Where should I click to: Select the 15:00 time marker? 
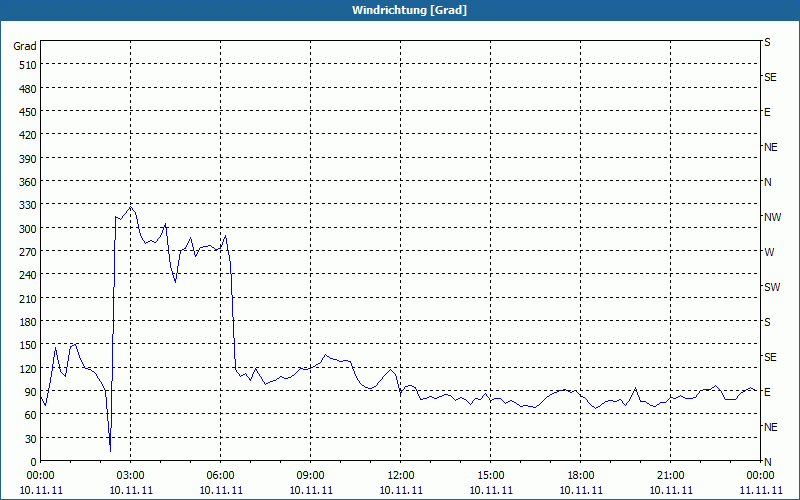click(490, 475)
